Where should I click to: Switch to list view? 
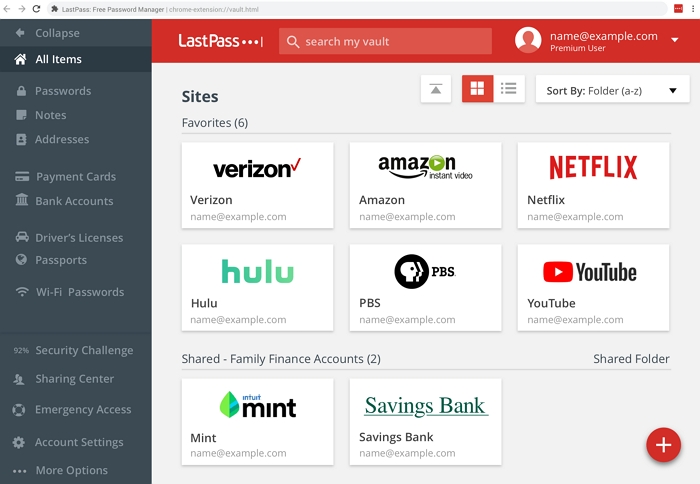[508, 88]
